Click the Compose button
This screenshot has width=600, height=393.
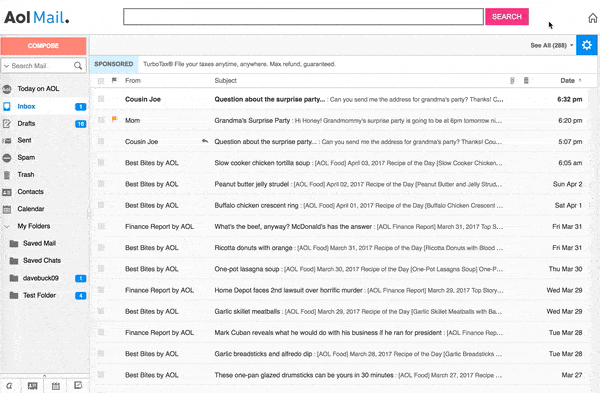click(44, 46)
